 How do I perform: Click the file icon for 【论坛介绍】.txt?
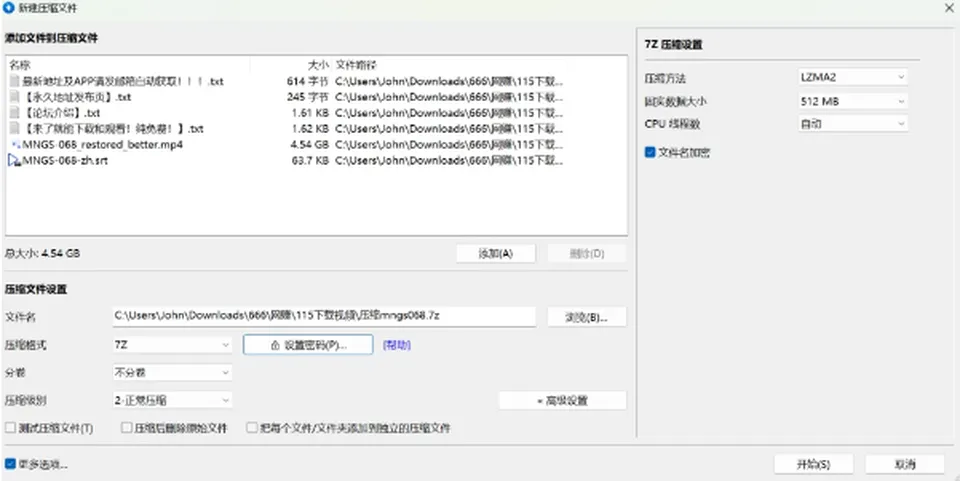(x=15, y=113)
